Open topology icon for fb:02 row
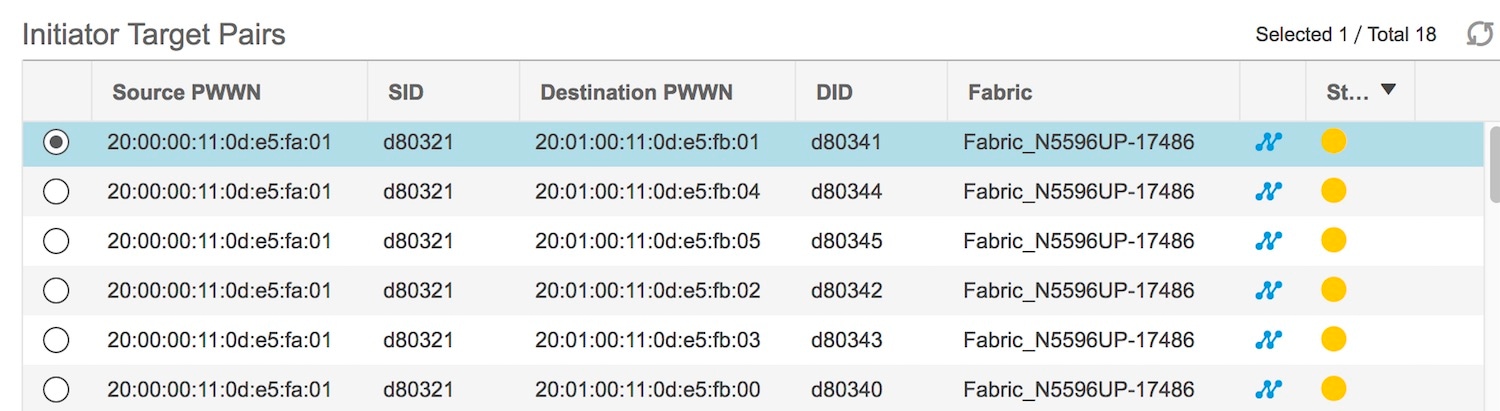The width and height of the screenshot is (1500, 411). coord(1268,291)
